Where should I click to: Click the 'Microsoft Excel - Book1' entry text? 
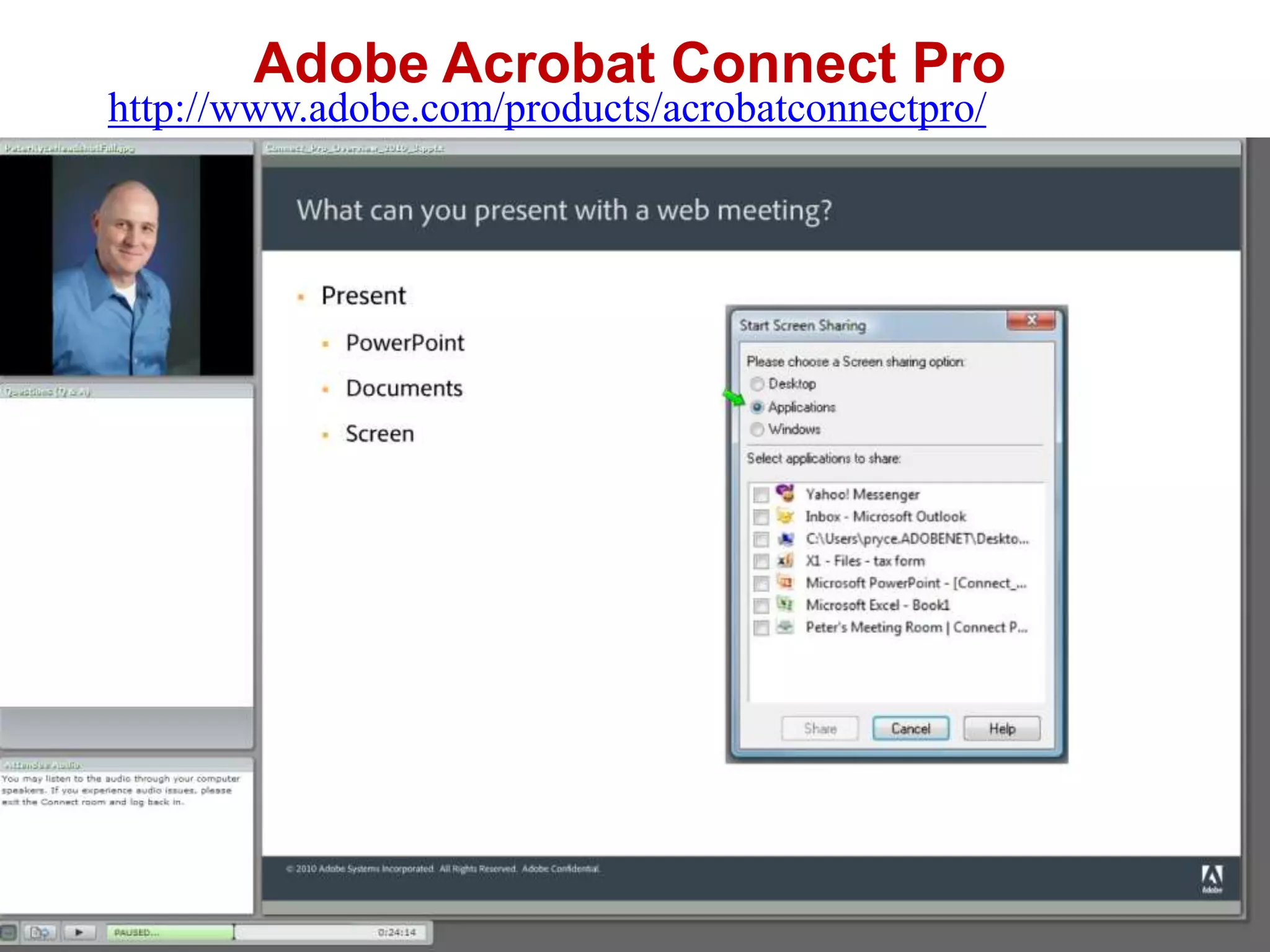[877, 606]
